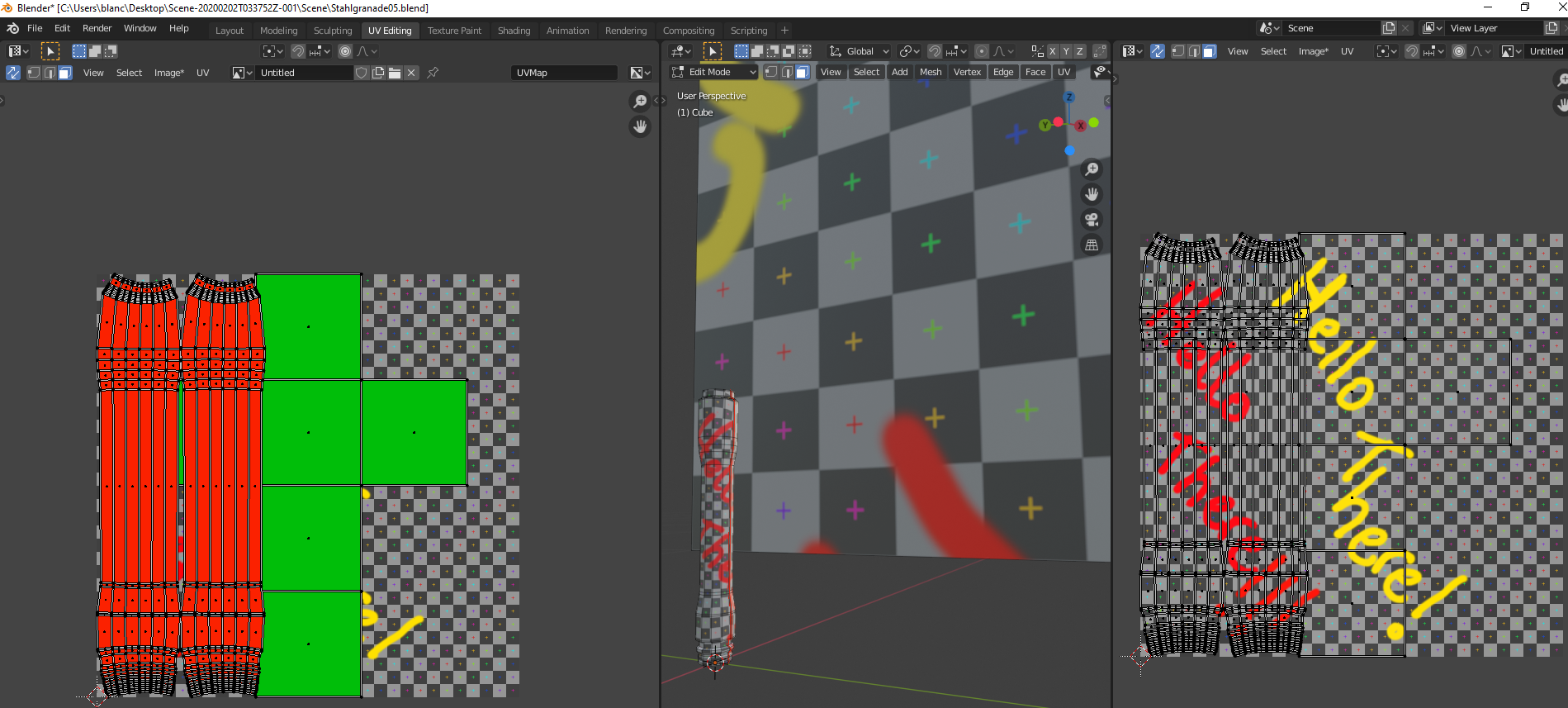This screenshot has width=1568, height=708.
Task: Open File menu
Action: 35,28
